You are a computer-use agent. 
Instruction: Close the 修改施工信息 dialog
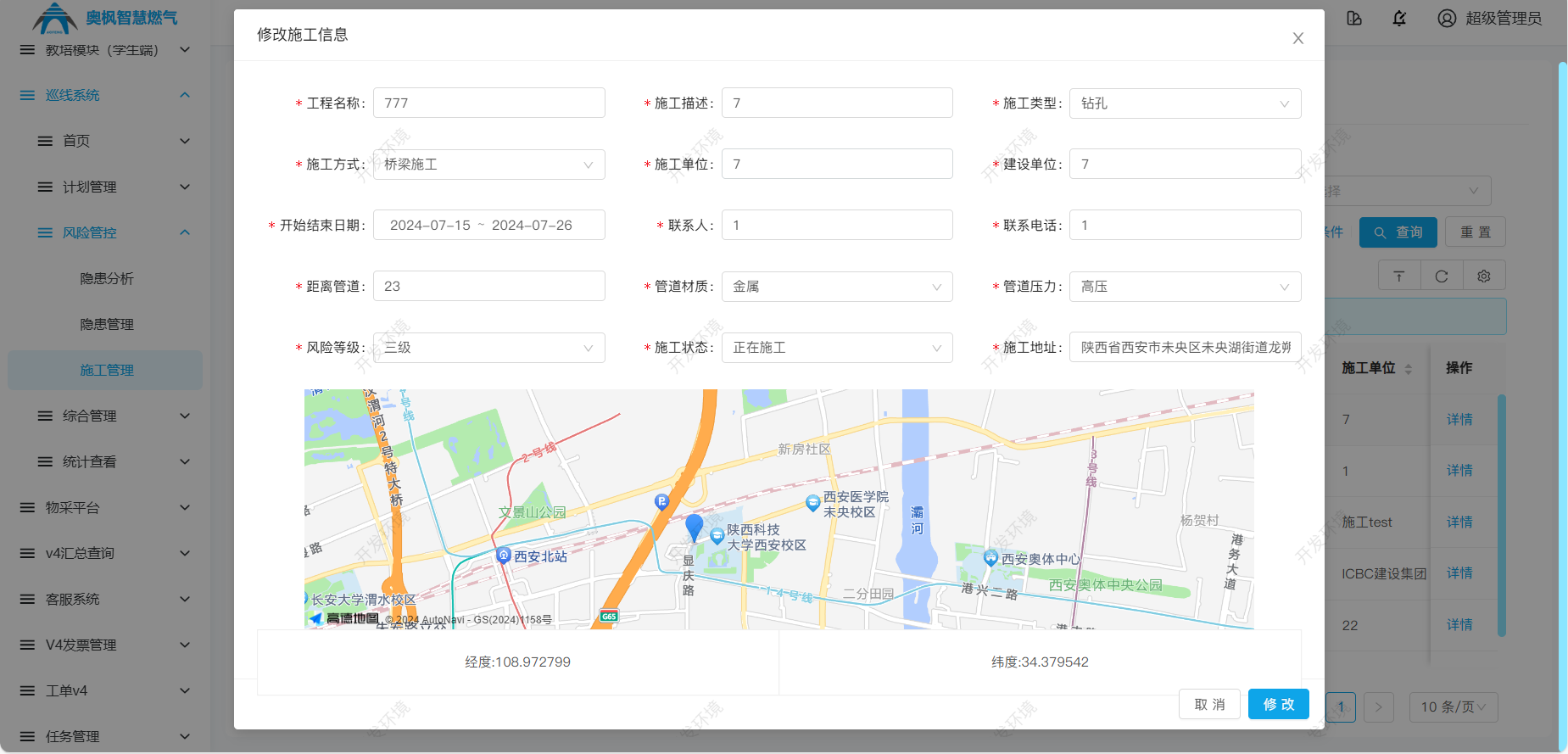coord(1297,38)
